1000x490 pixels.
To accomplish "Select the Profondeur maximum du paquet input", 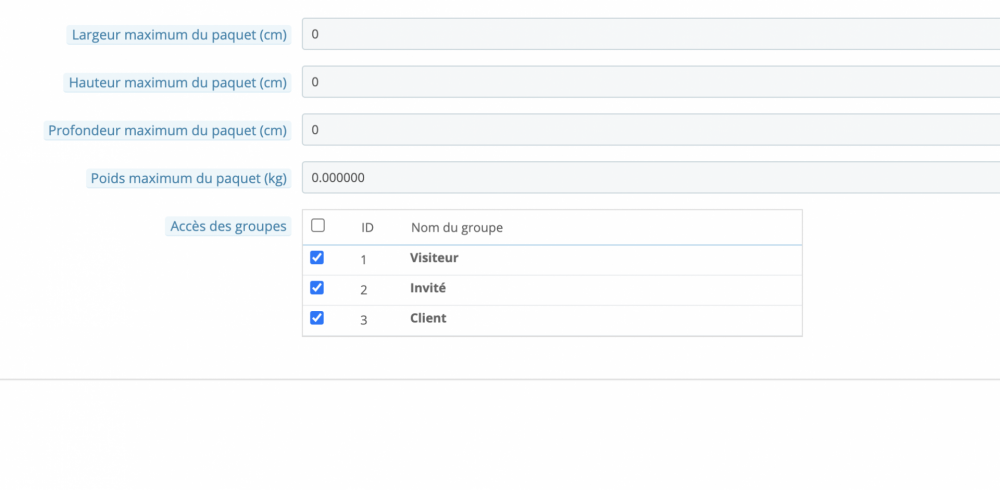I will (x=650, y=130).
